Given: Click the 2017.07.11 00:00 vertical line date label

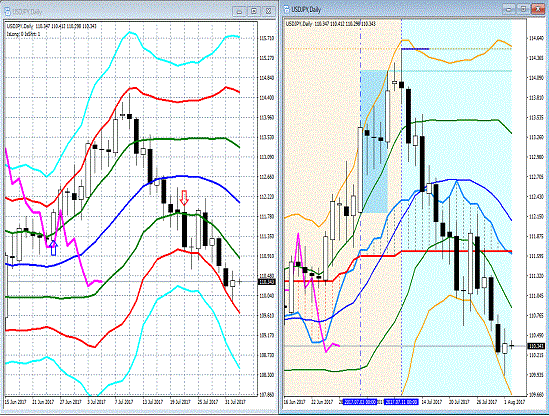Looking at the screenshot, I should point(401,402).
